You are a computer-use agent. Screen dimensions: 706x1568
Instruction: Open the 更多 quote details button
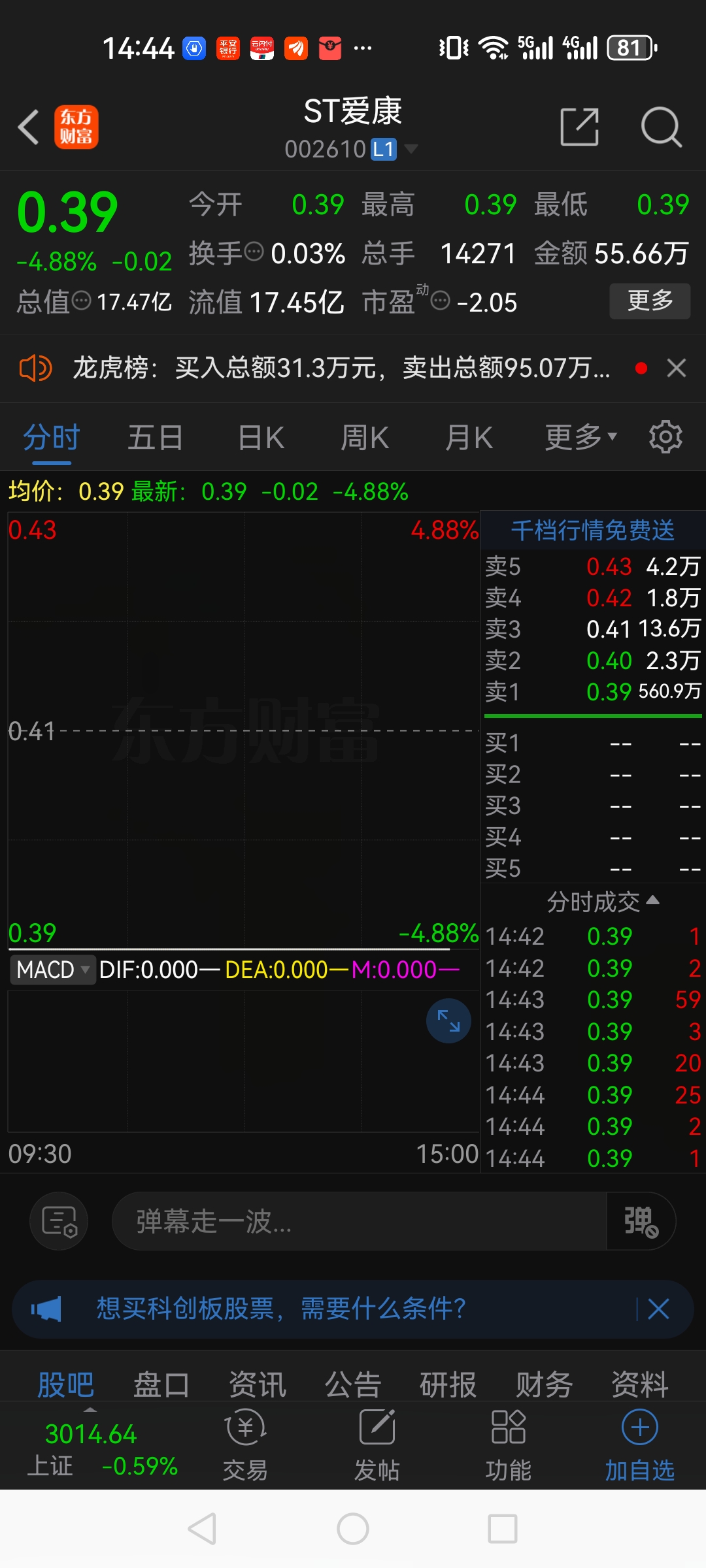(650, 301)
